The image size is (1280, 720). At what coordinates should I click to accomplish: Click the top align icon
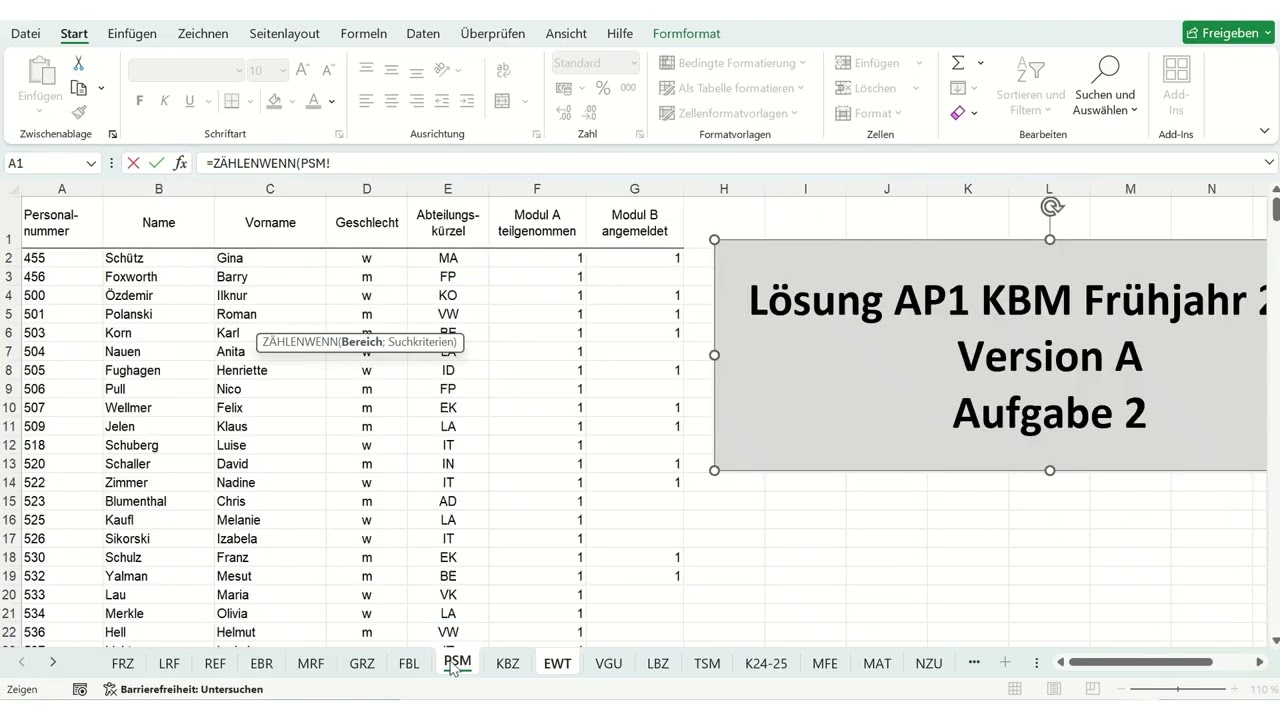pyautogui.click(x=367, y=69)
